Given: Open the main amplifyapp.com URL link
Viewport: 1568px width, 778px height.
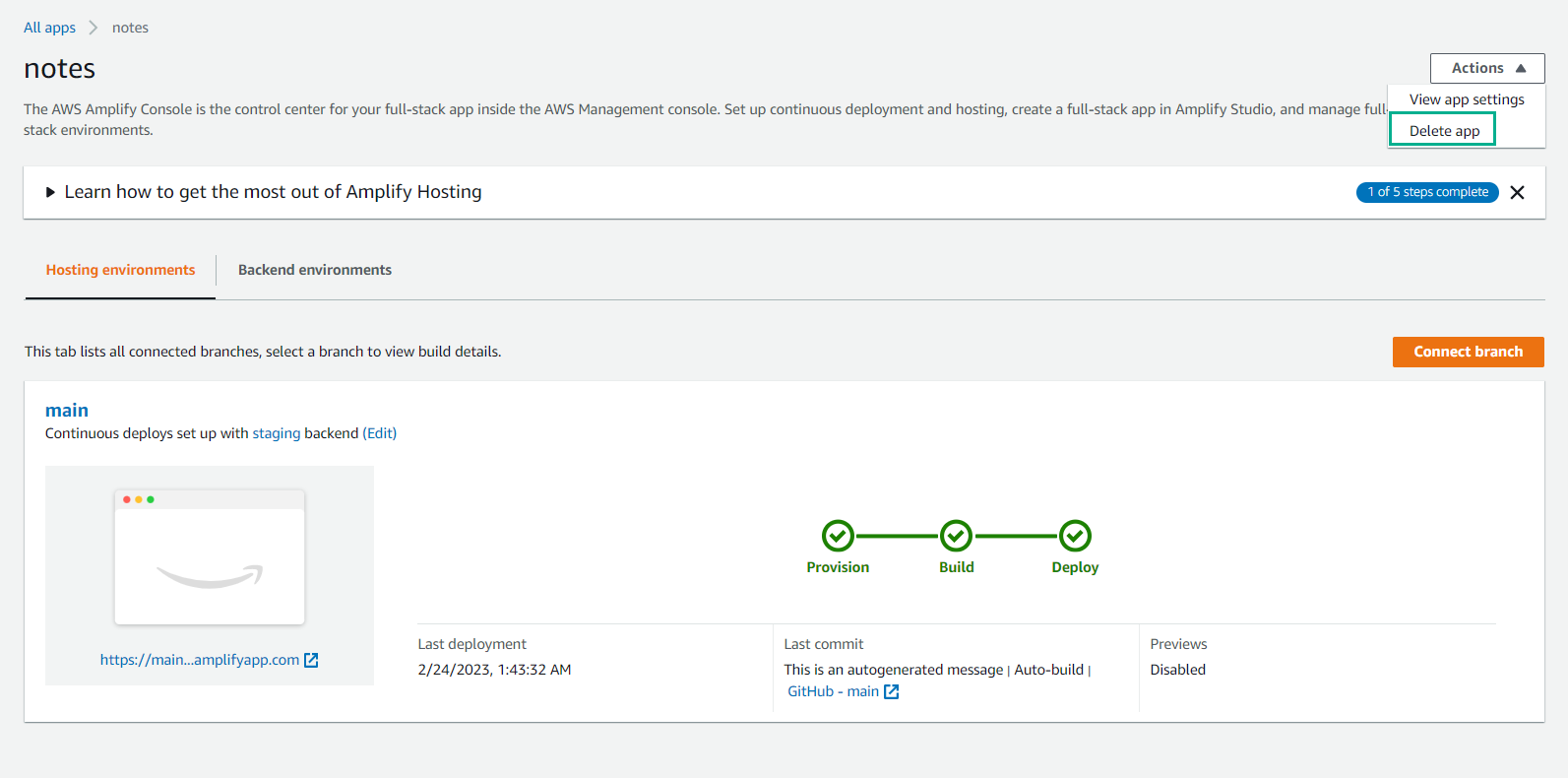Looking at the screenshot, I should point(200,660).
